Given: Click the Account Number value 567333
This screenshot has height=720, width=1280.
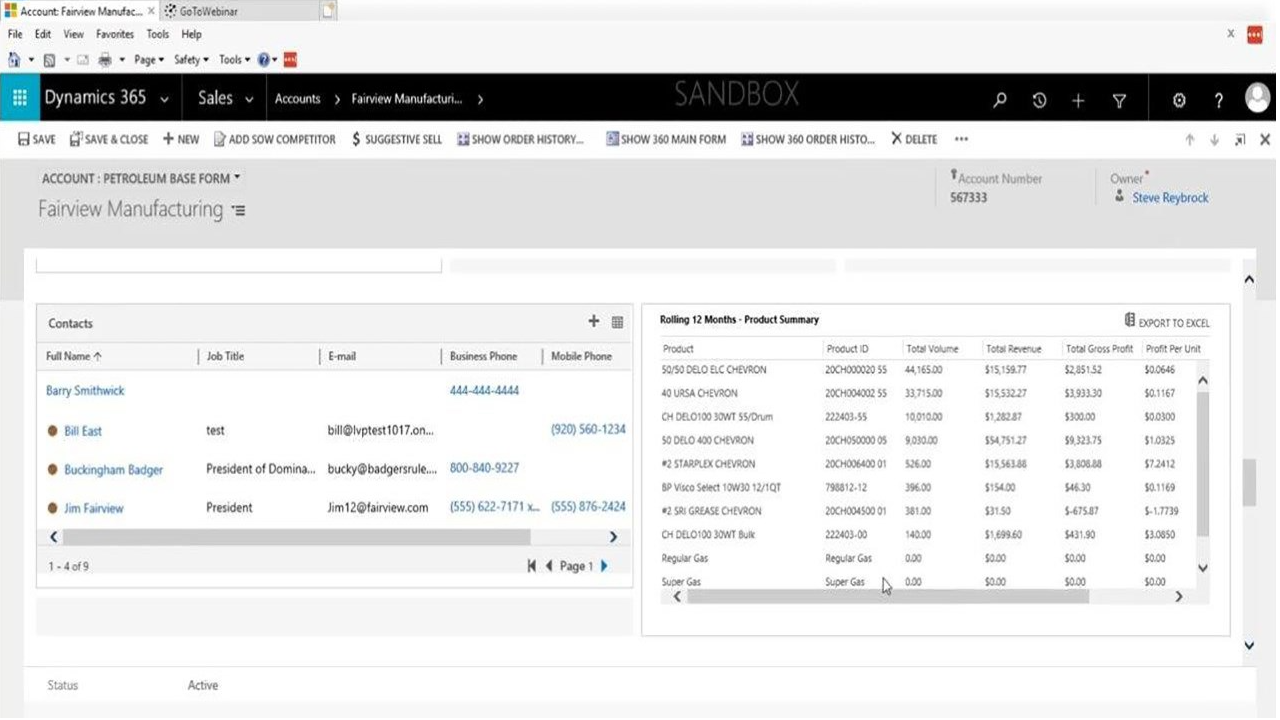Looking at the screenshot, I should click(x=968, y=198).
